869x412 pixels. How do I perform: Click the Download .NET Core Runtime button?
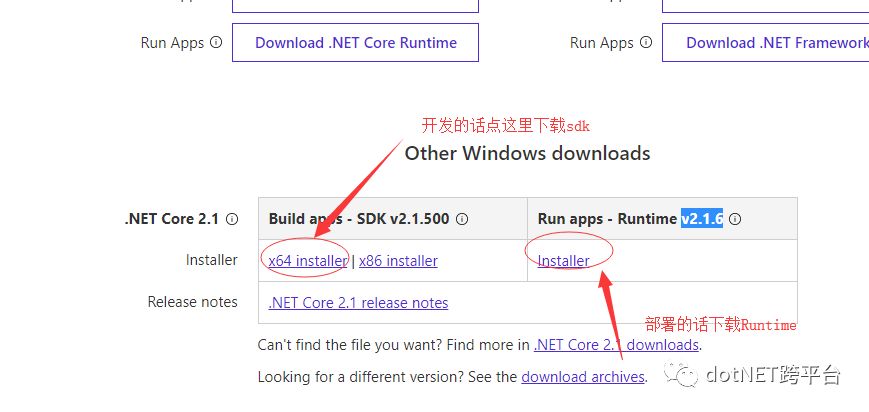click(355, 43)
